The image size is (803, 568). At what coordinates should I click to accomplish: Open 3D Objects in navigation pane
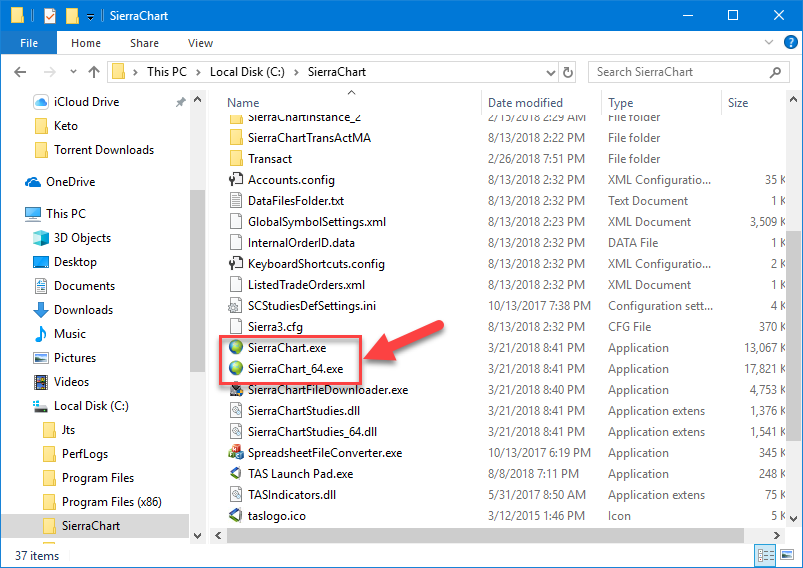pos(82,238)
